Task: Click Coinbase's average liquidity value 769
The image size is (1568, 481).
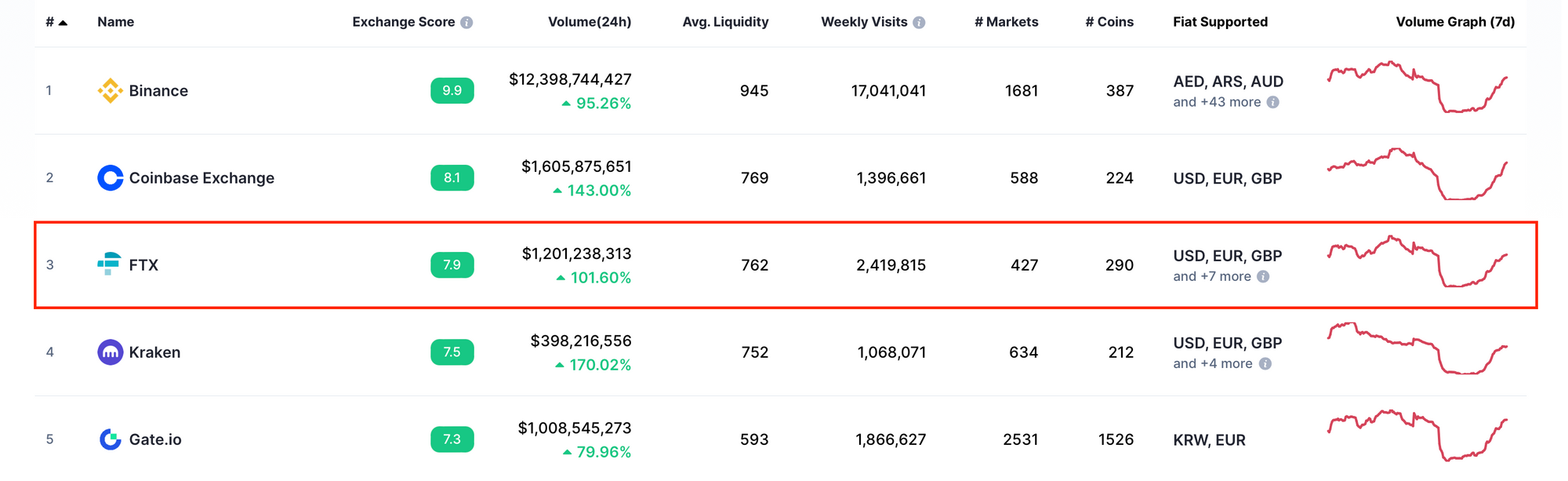Action: pyautogui.click(x=754, y=178)
